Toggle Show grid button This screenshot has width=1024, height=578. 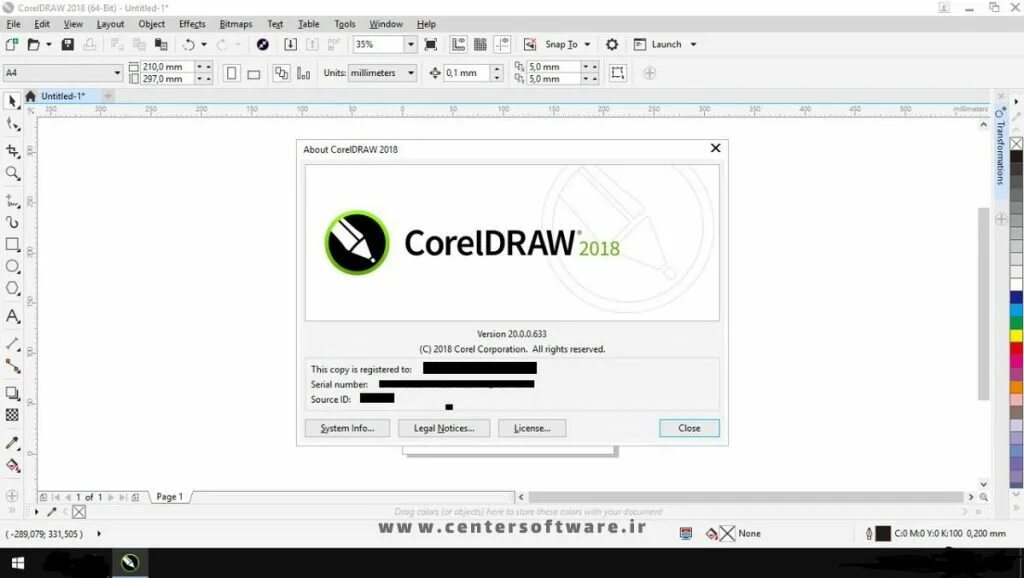tap(480, 44)
